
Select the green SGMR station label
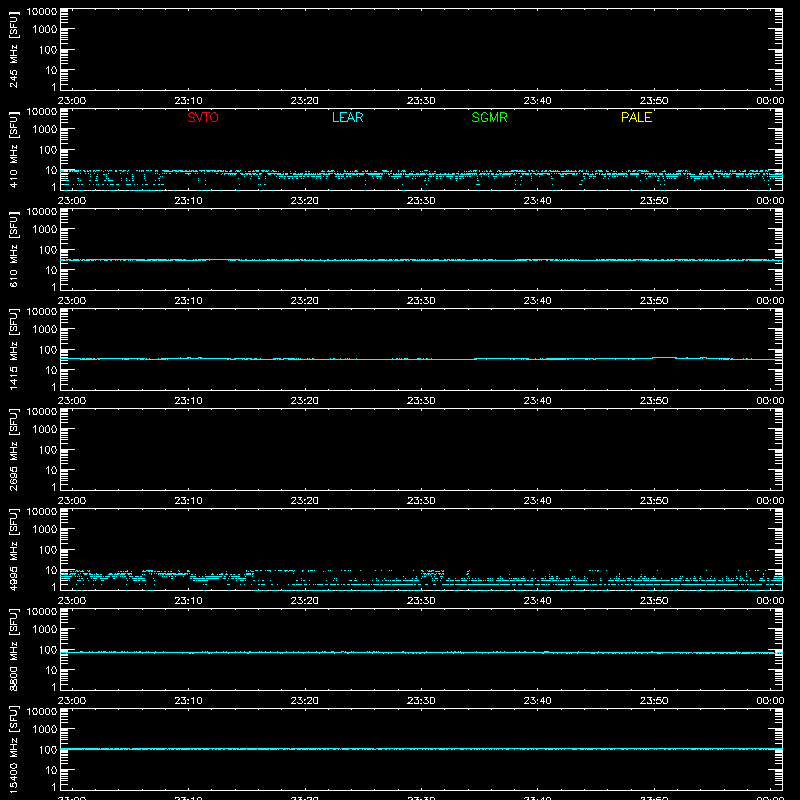pos(489,117)
